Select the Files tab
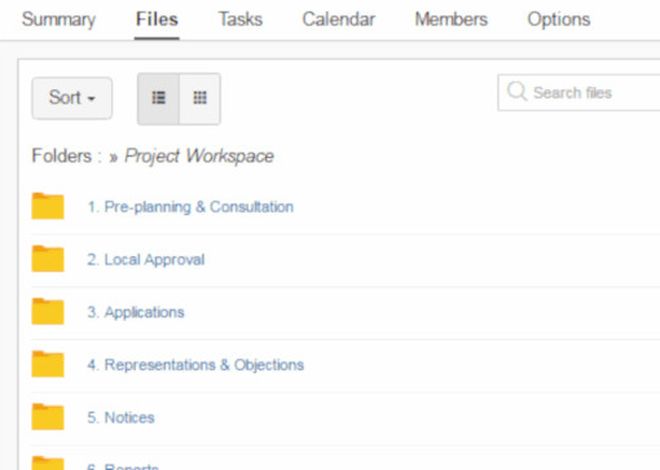Viewport: 660px width, 470px height. (157, 19)
